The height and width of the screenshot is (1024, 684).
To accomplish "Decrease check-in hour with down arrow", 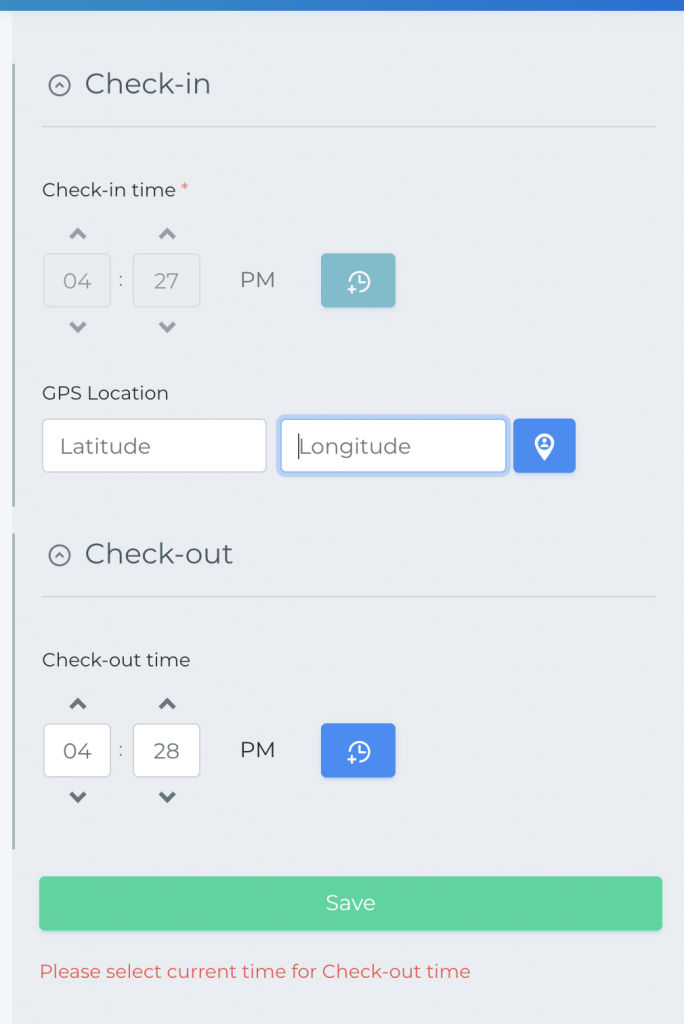I will pos(77,327).
